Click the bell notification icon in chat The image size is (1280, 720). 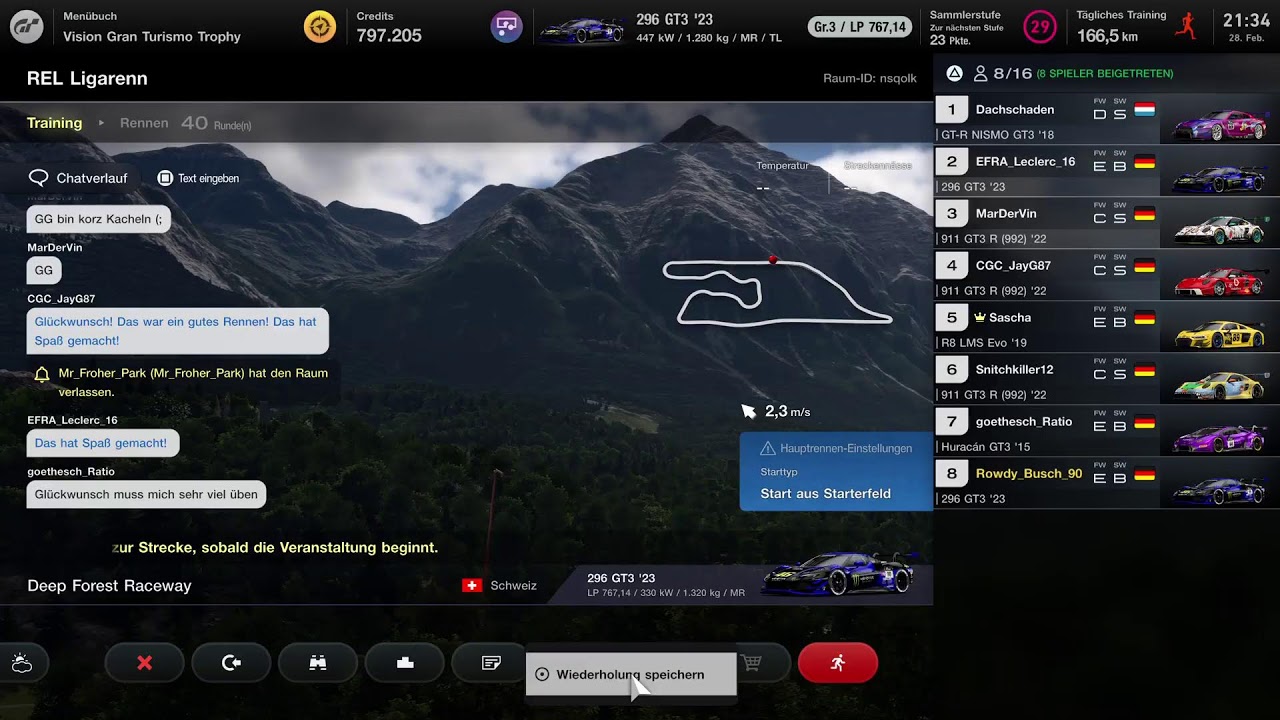pyautogui.click(x=42, y=374)
